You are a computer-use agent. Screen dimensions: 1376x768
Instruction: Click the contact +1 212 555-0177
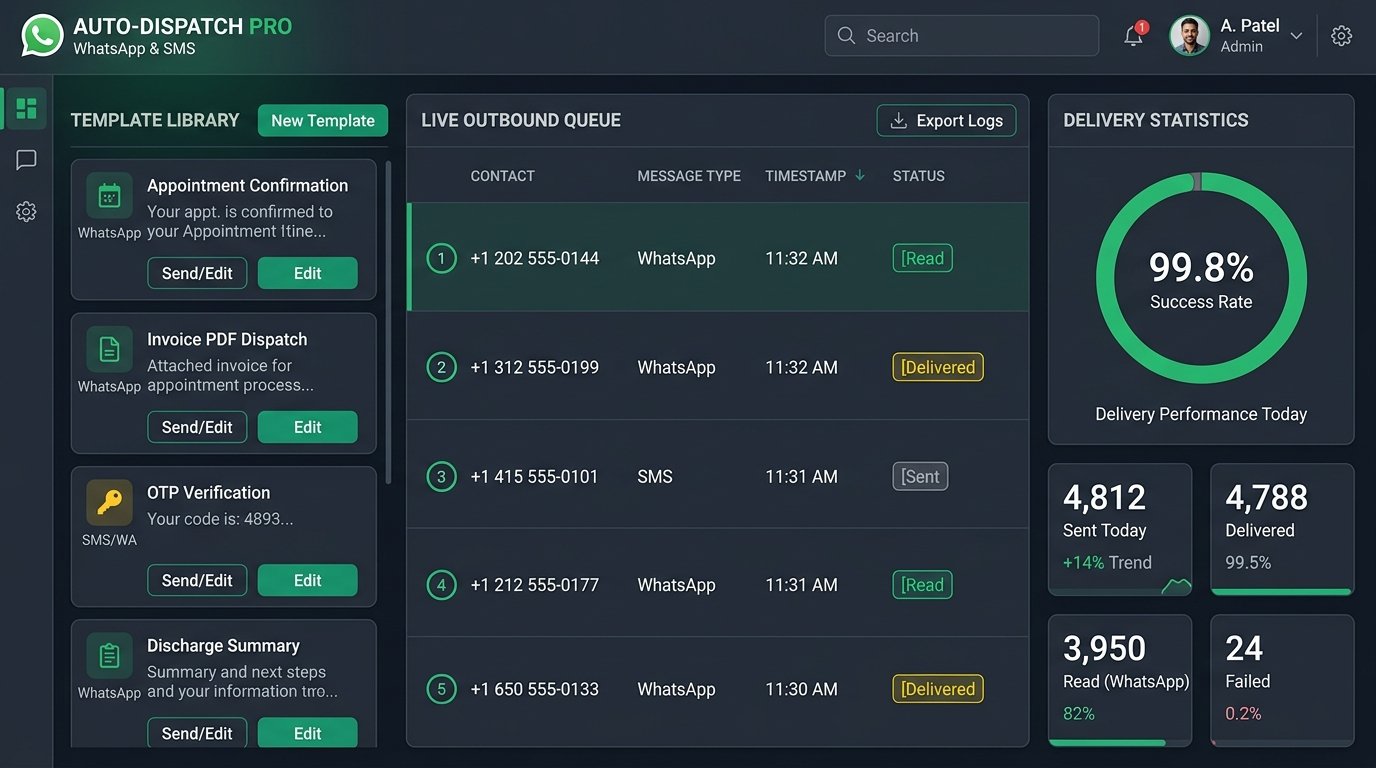tap(534, 585)
